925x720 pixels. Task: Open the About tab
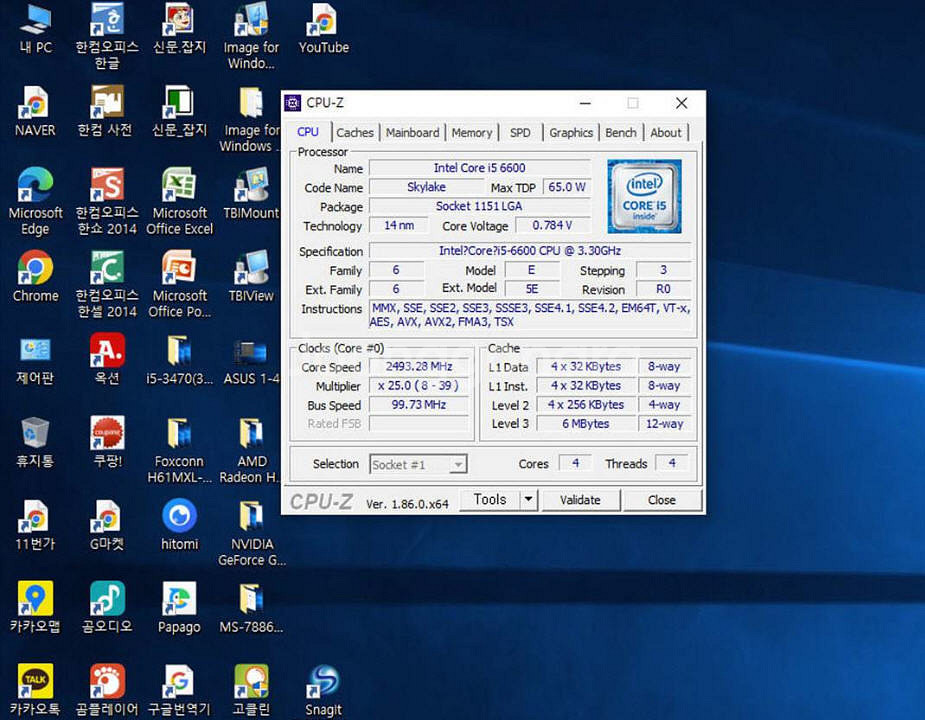coord(665,133)
